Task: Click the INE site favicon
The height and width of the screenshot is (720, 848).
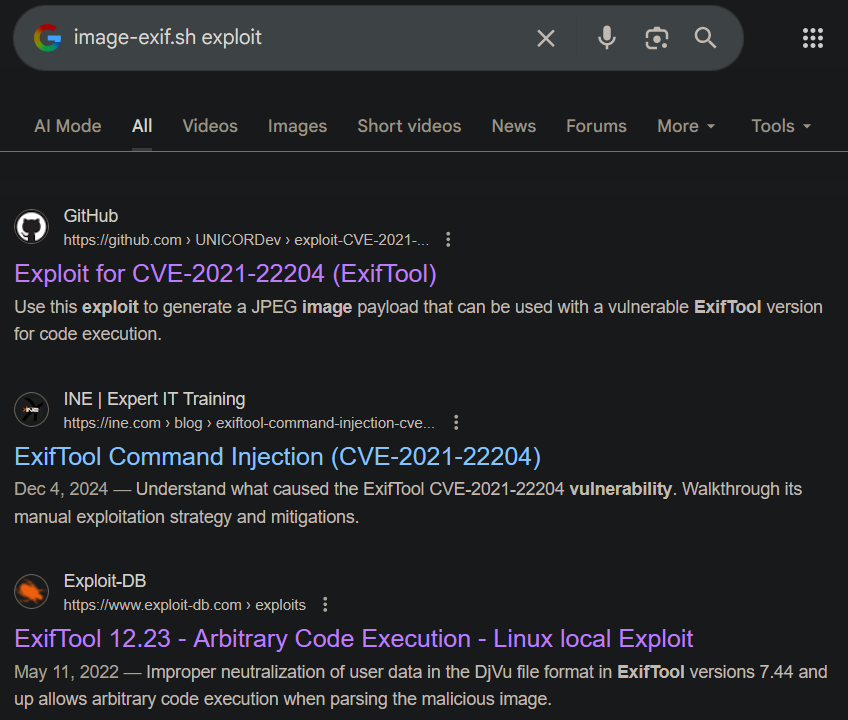Action: (32, 410)
